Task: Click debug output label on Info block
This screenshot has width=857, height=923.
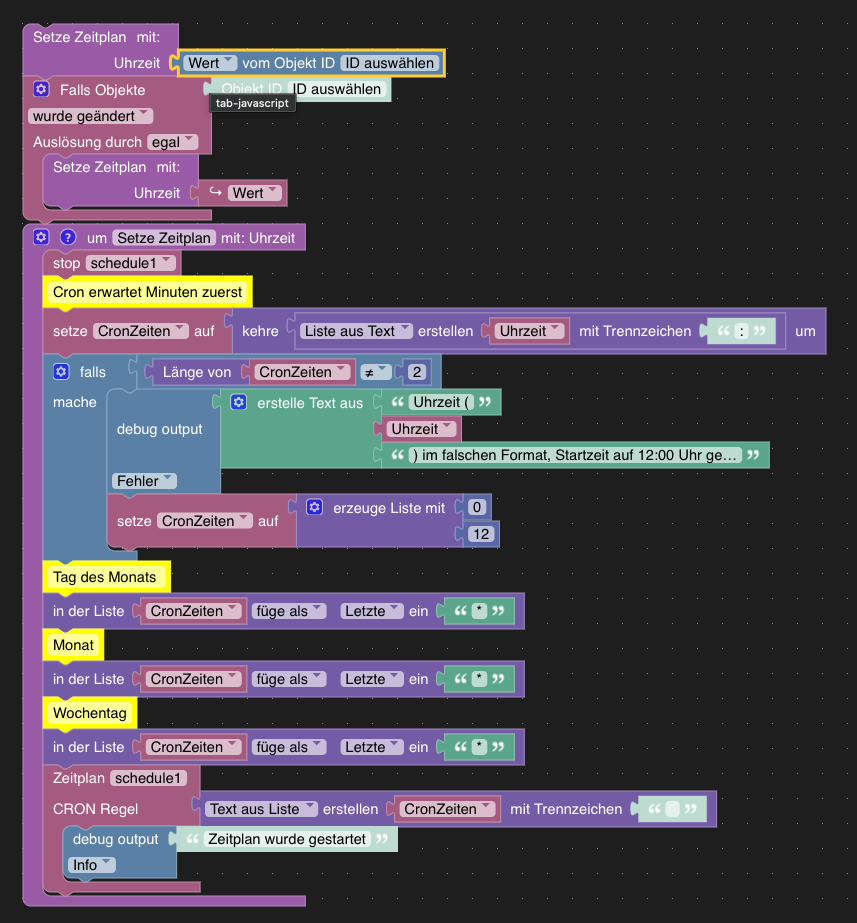Action: click(115, 839)
